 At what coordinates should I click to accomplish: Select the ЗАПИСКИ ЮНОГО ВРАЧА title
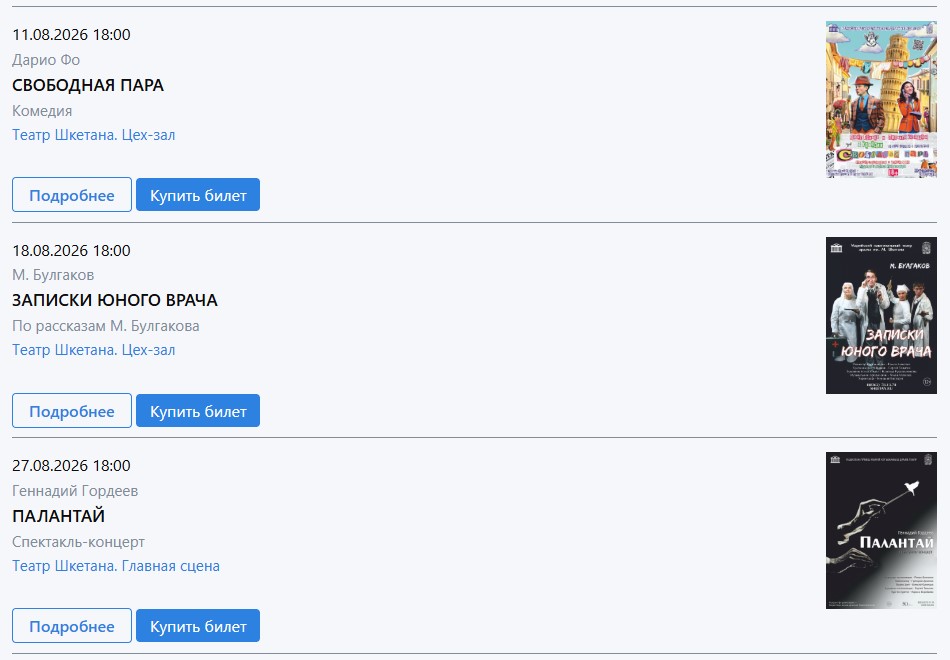click(115, 300)
